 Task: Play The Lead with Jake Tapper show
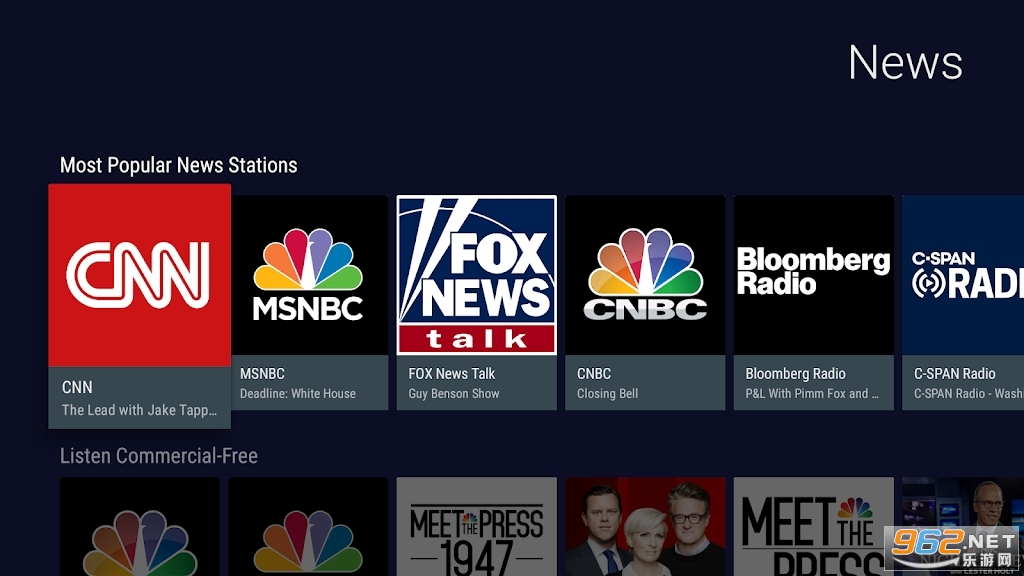tap(137, 410)
